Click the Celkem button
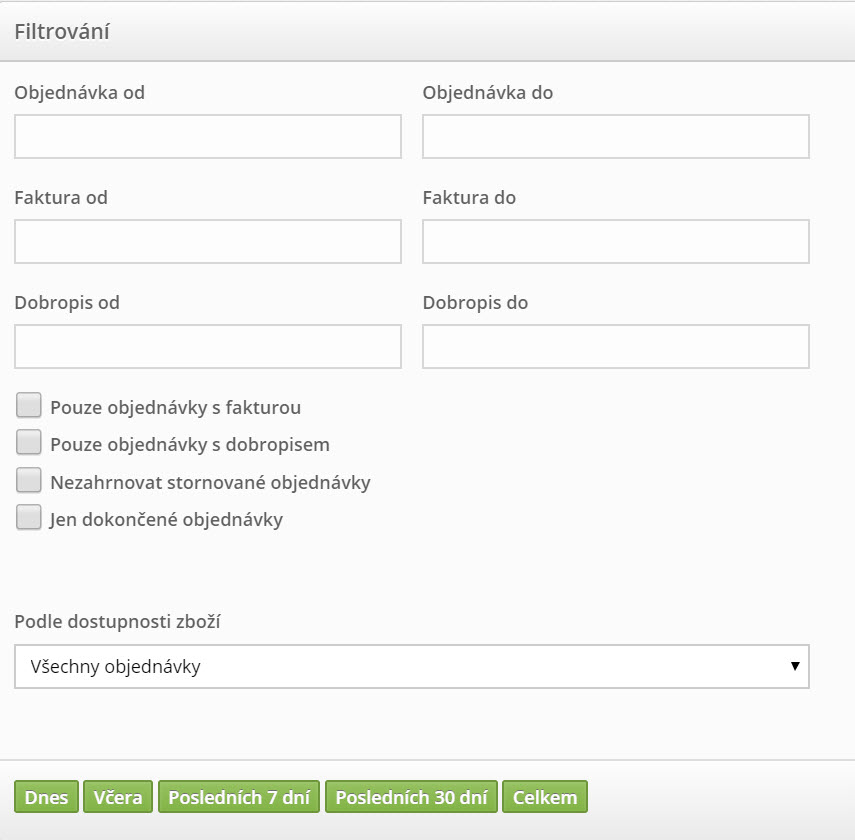 pyautogui.click(x=545, y=797)
